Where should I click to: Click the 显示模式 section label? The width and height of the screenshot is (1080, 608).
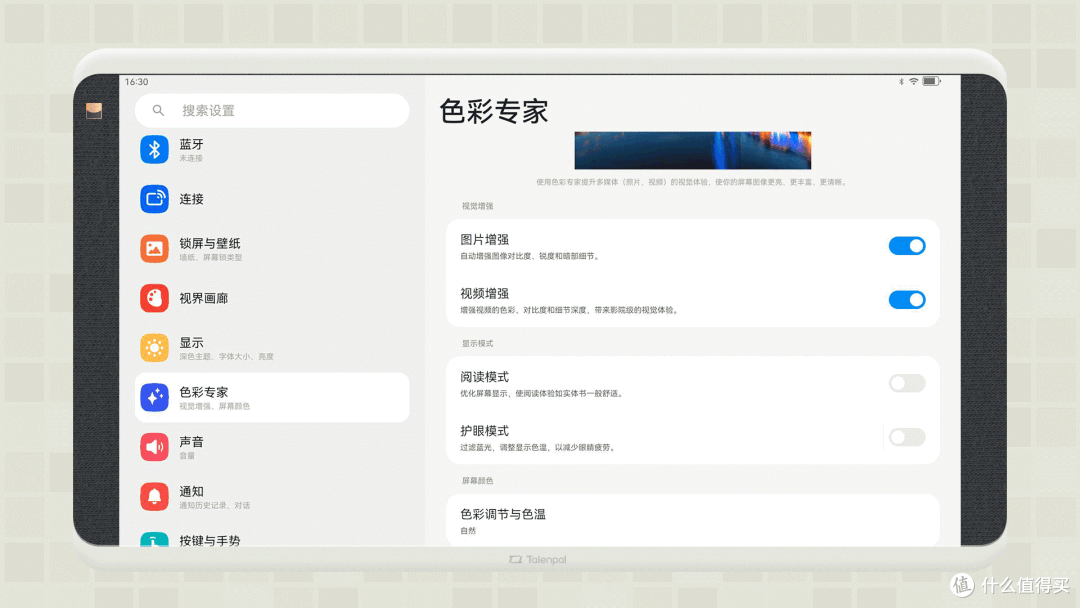pyautogui.click(x=477, y=344)
